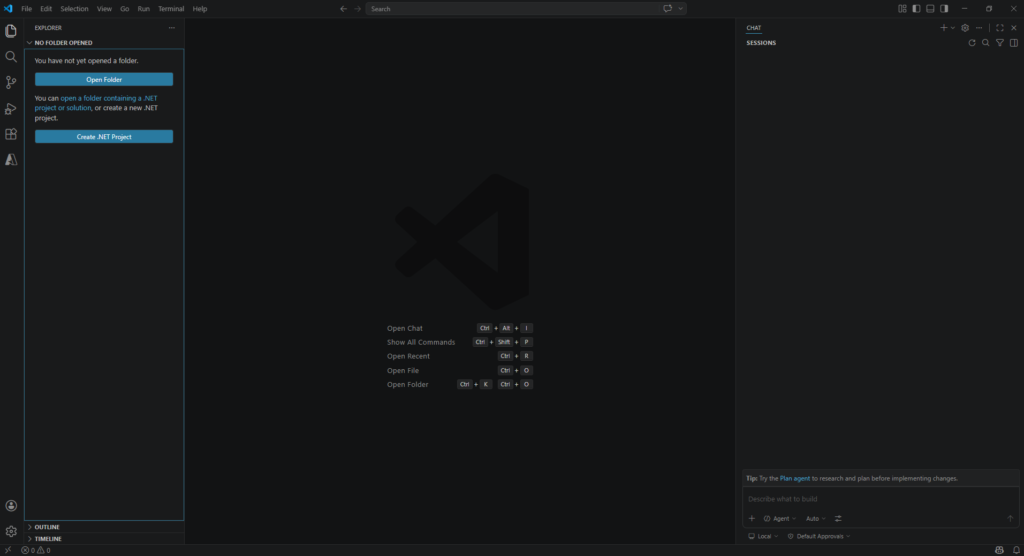Viewport: 1024px width, 556px height.
Task: Open the File menu
Action: coord(27,9)
